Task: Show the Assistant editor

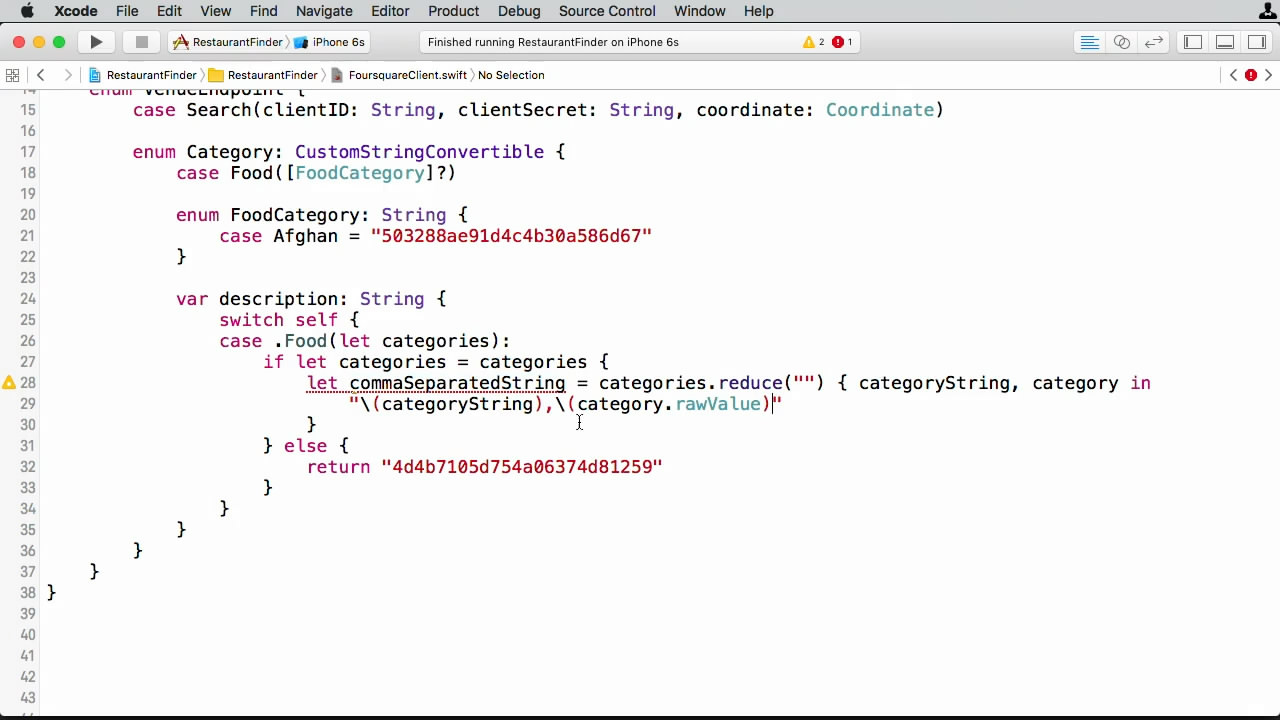Action: tap(1122, 42)
